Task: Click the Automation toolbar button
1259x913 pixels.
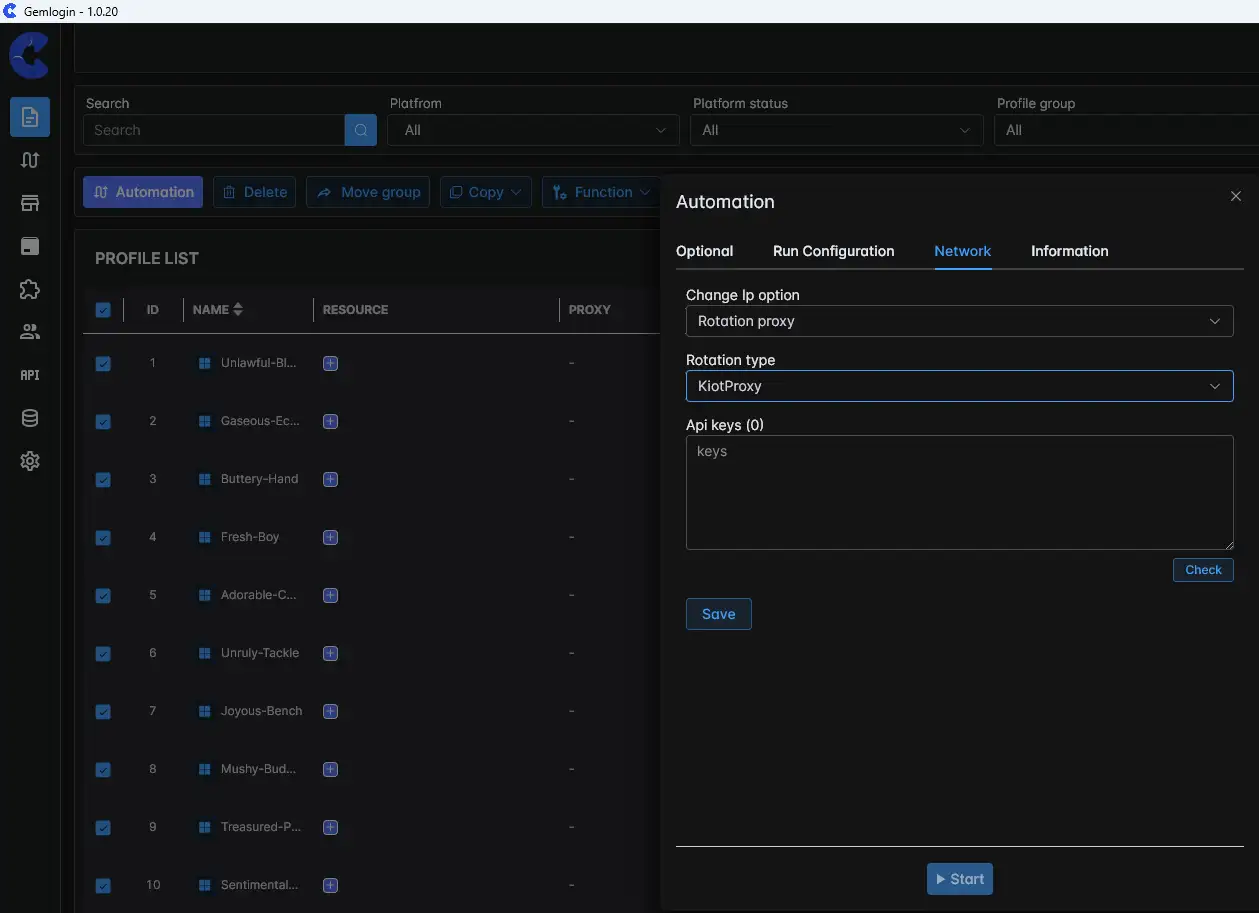Action: [143, 192]
